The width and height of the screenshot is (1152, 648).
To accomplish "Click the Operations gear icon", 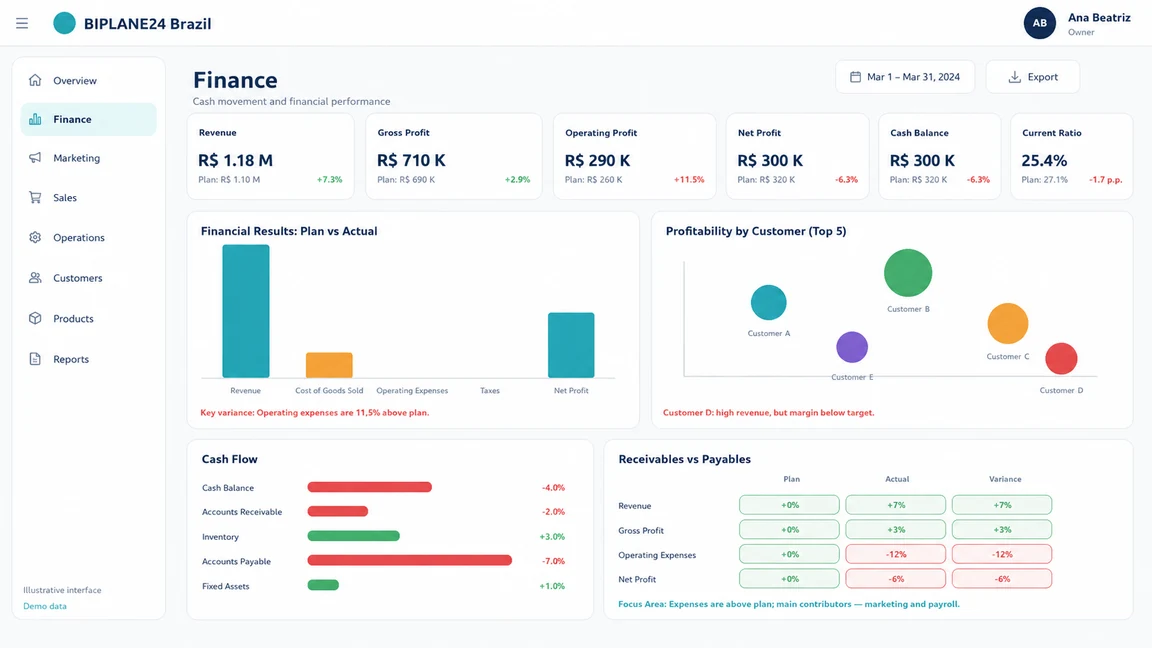I will 35,237.
